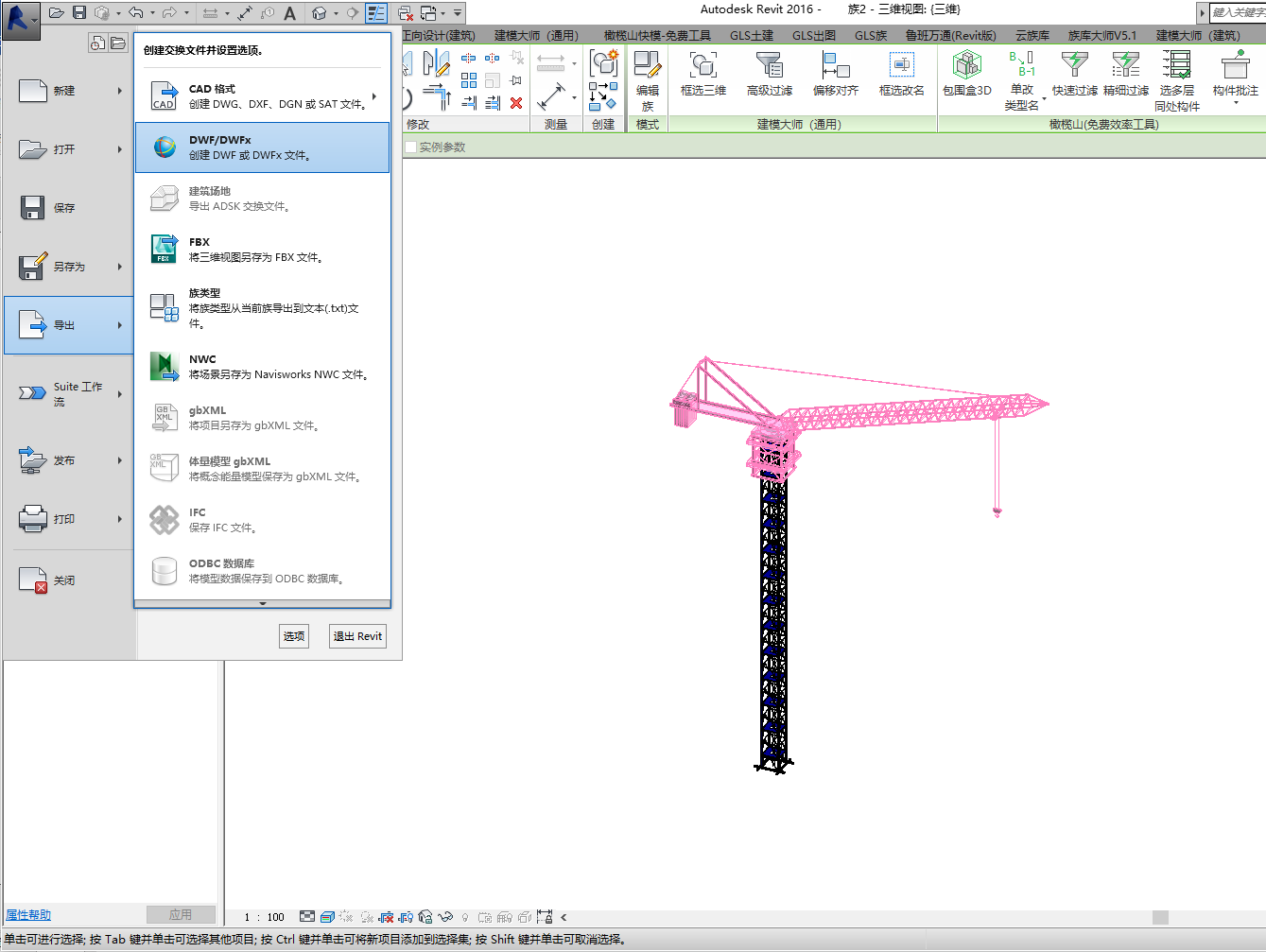Click the Undo arrow in quick access toolbar
Screen dimensions: 1266x952
point(136,13)
